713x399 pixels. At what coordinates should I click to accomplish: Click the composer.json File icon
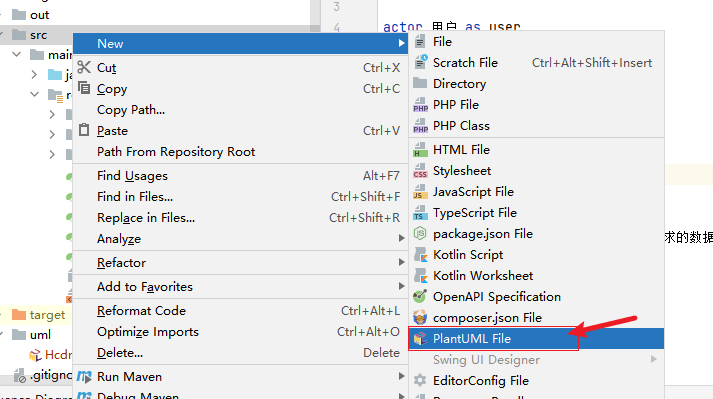click(420, 317)
